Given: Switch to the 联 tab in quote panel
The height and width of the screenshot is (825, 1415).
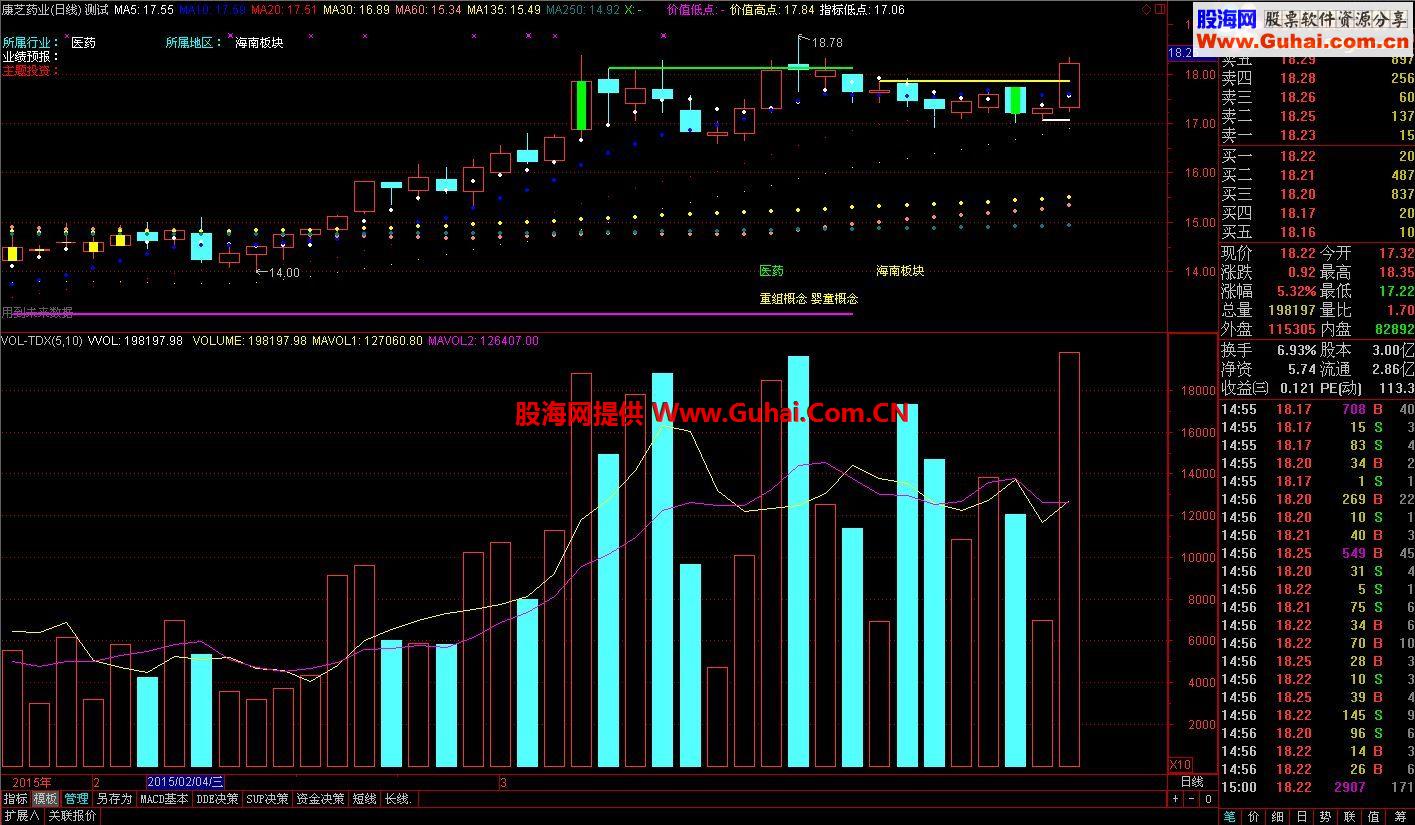Looking at the screenshot, I should [x=1351, y=817].
